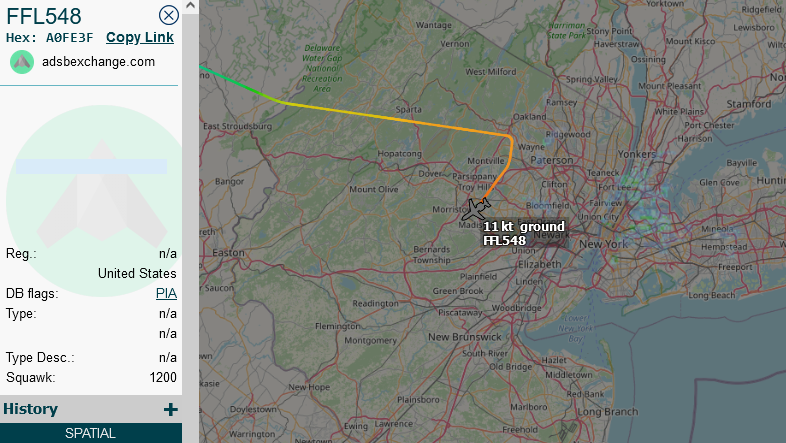Select the SPATIAL section header
Screen dimensions: 786x443
pos(91,433)
